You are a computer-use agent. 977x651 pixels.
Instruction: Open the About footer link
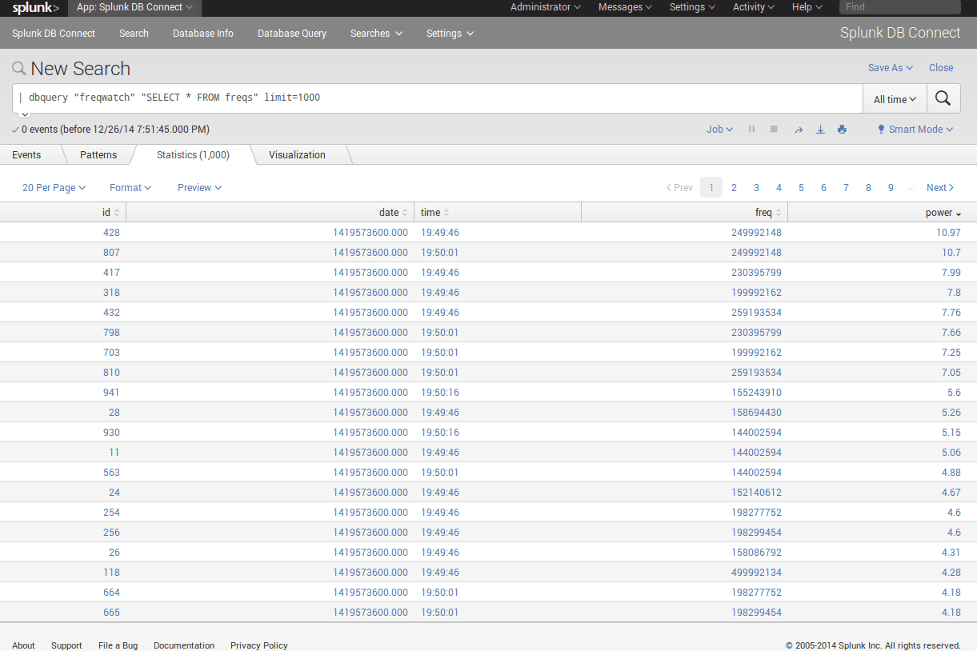point(24,645)
